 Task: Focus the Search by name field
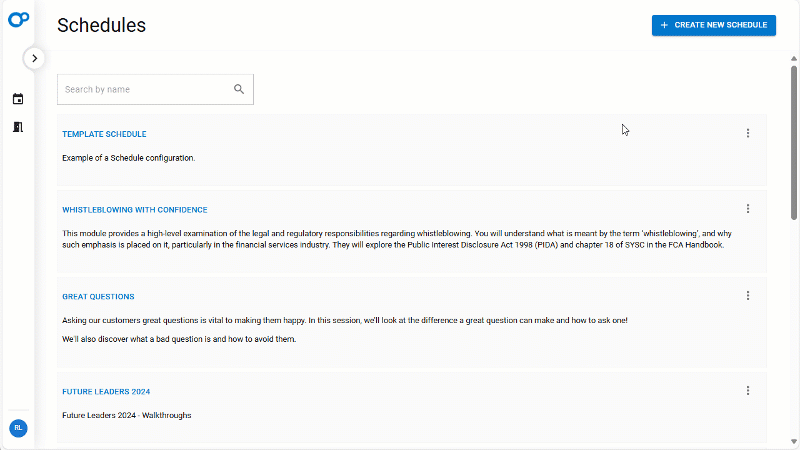coord(155,89)
